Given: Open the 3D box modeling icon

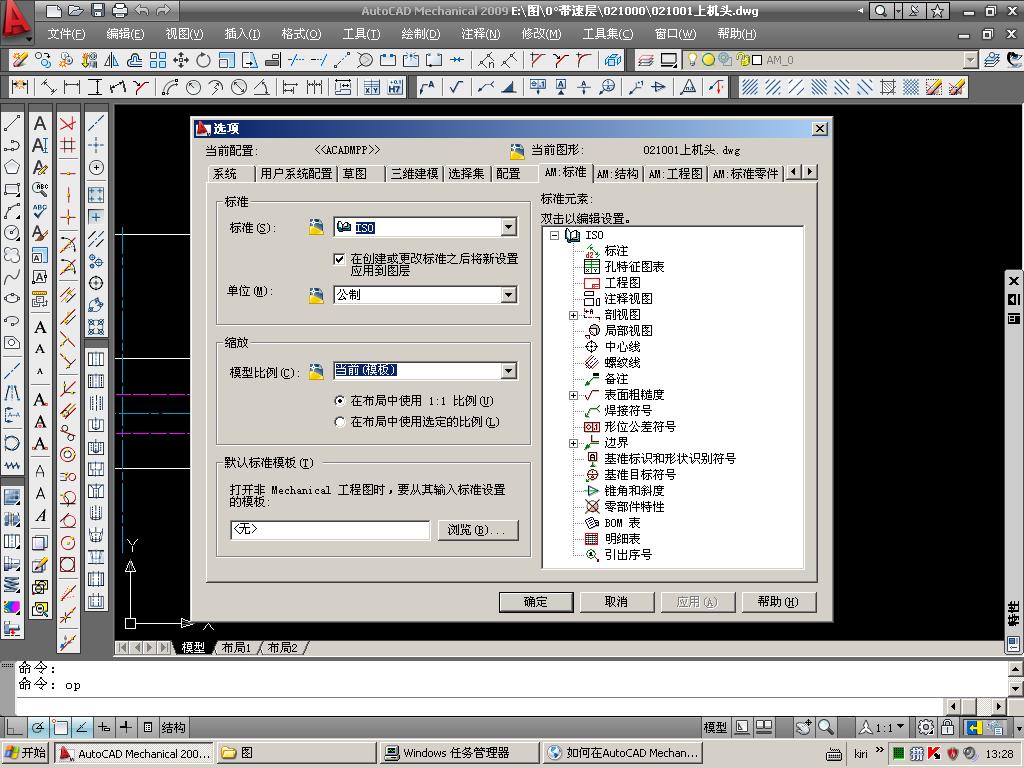Looking at the screenshot, I should pos(613,60).
